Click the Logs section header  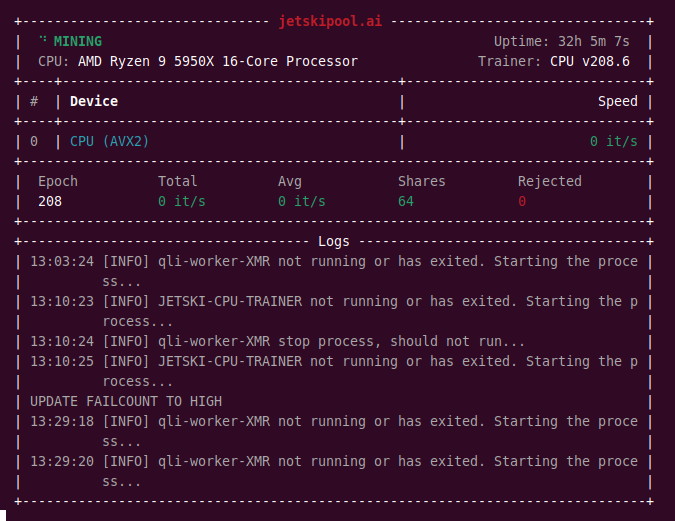pyautogui.click(x=333, y=241)
